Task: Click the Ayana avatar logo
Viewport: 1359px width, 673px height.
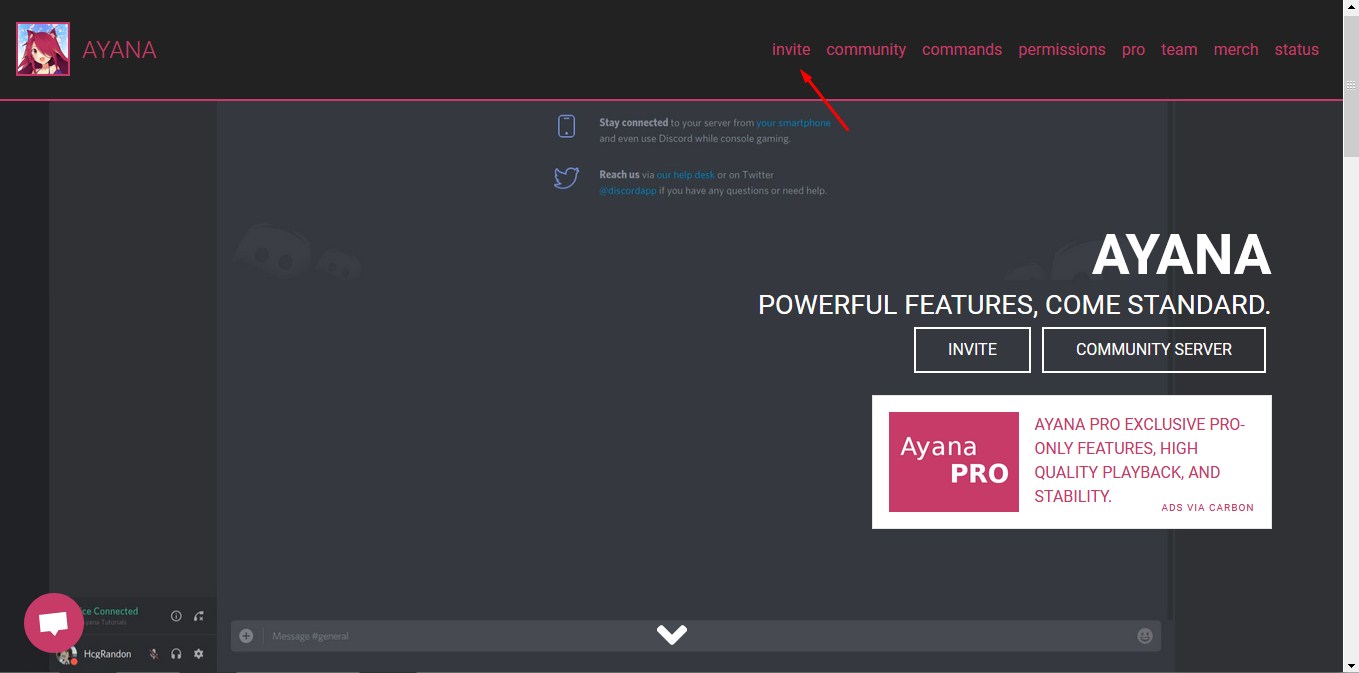Action: tap(43, 49)
